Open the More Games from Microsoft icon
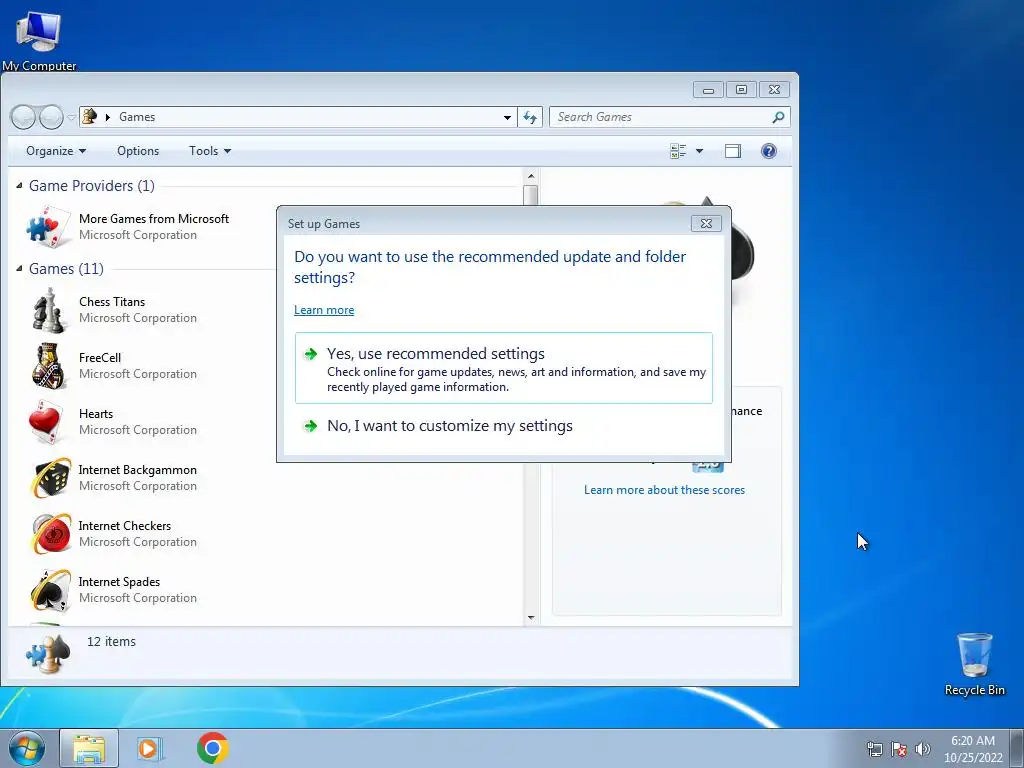Image resolution: width=1024 pixels, height=768 pixels. click(x=48, y=227)
